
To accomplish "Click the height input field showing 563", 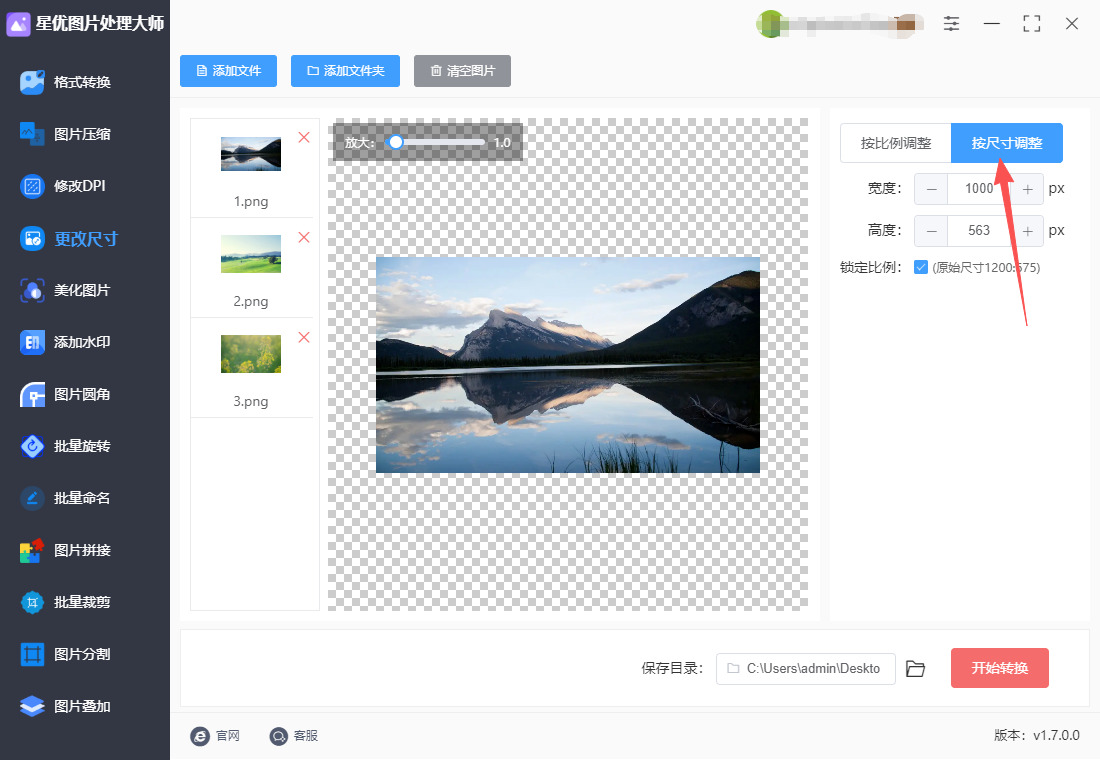I will (x=979, y=231).
